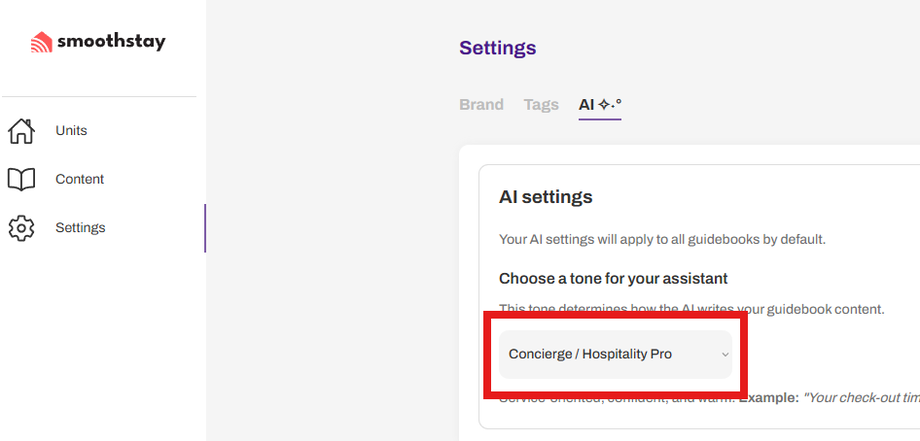This screenshot has height=441, width=920.
Task: Click the tone description text above the dropdown
Action: coord(691,309)
